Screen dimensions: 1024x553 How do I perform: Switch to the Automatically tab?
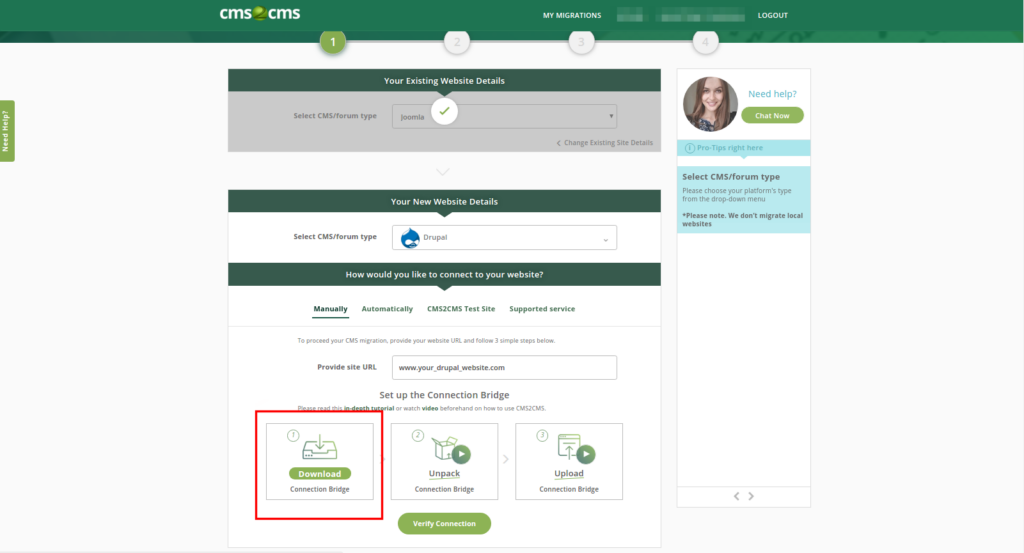(x=387, y=309)
